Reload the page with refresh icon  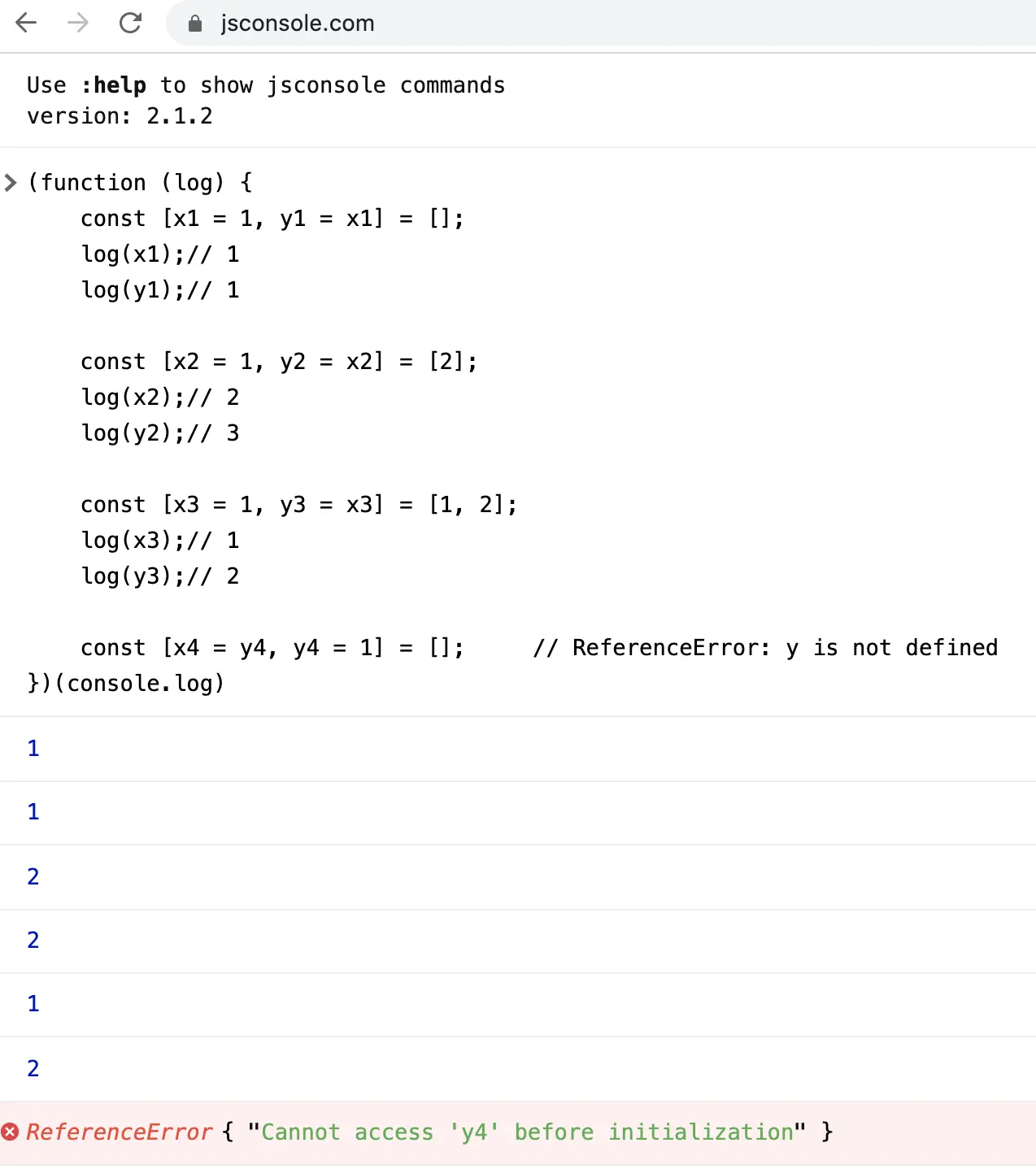point(130,23)
